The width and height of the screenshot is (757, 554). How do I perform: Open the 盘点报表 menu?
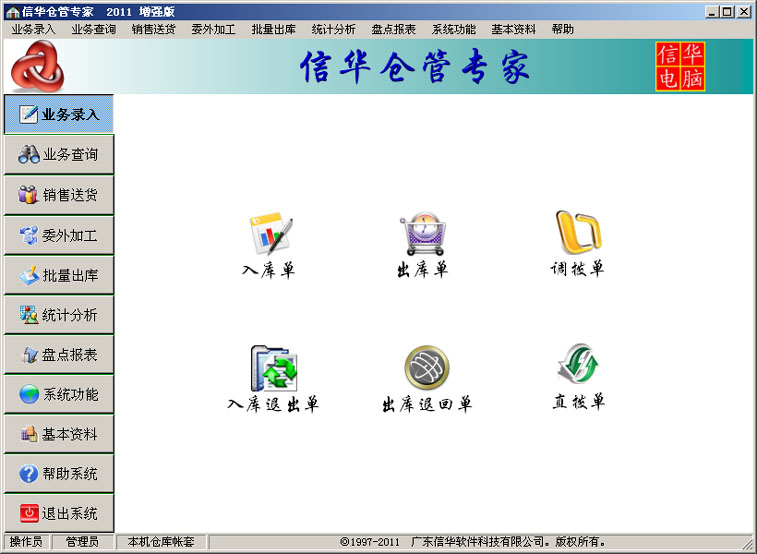(x=393, y=29)
